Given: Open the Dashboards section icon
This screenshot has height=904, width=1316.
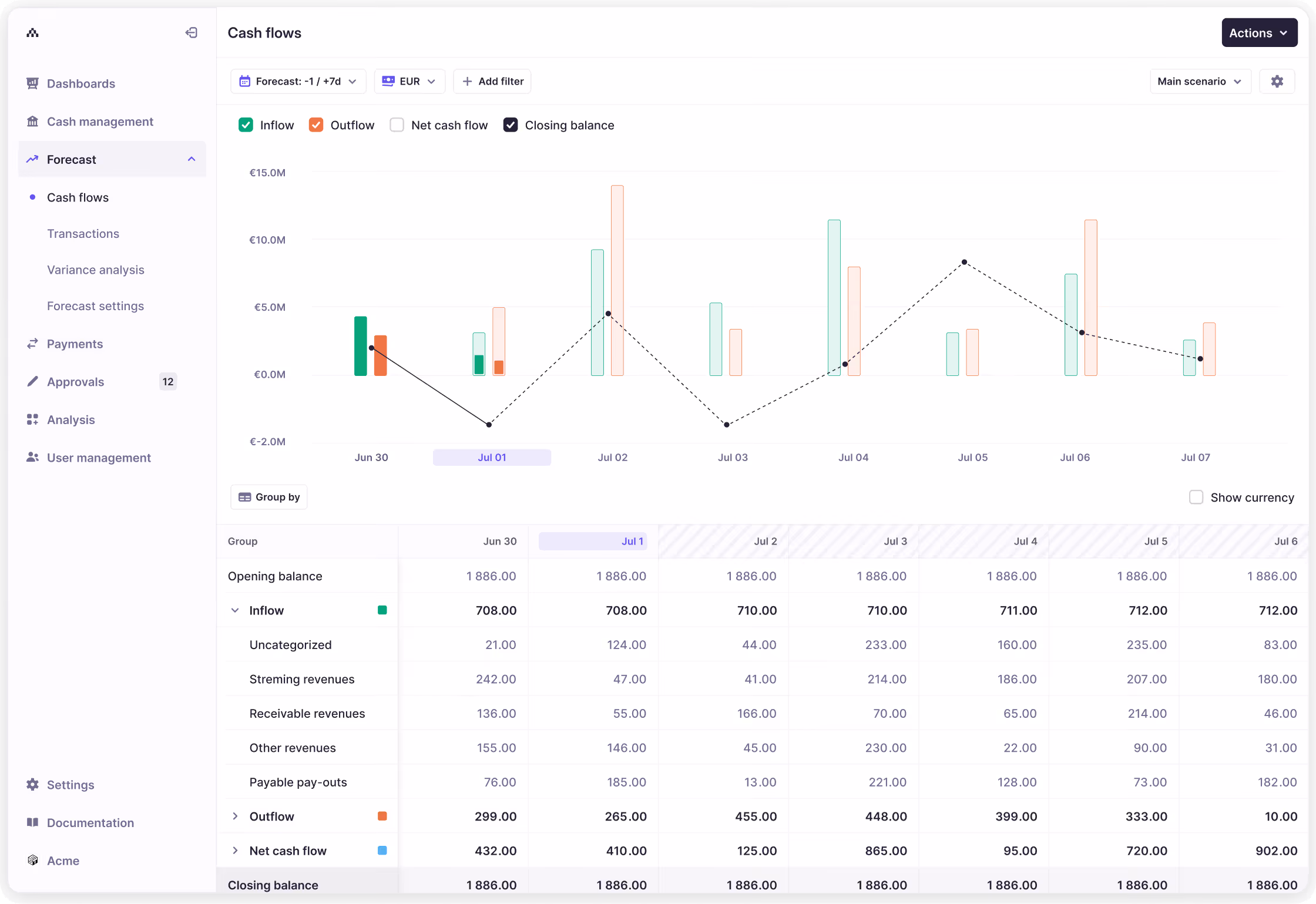Looking at the screenshot, I should click(32, 83).
